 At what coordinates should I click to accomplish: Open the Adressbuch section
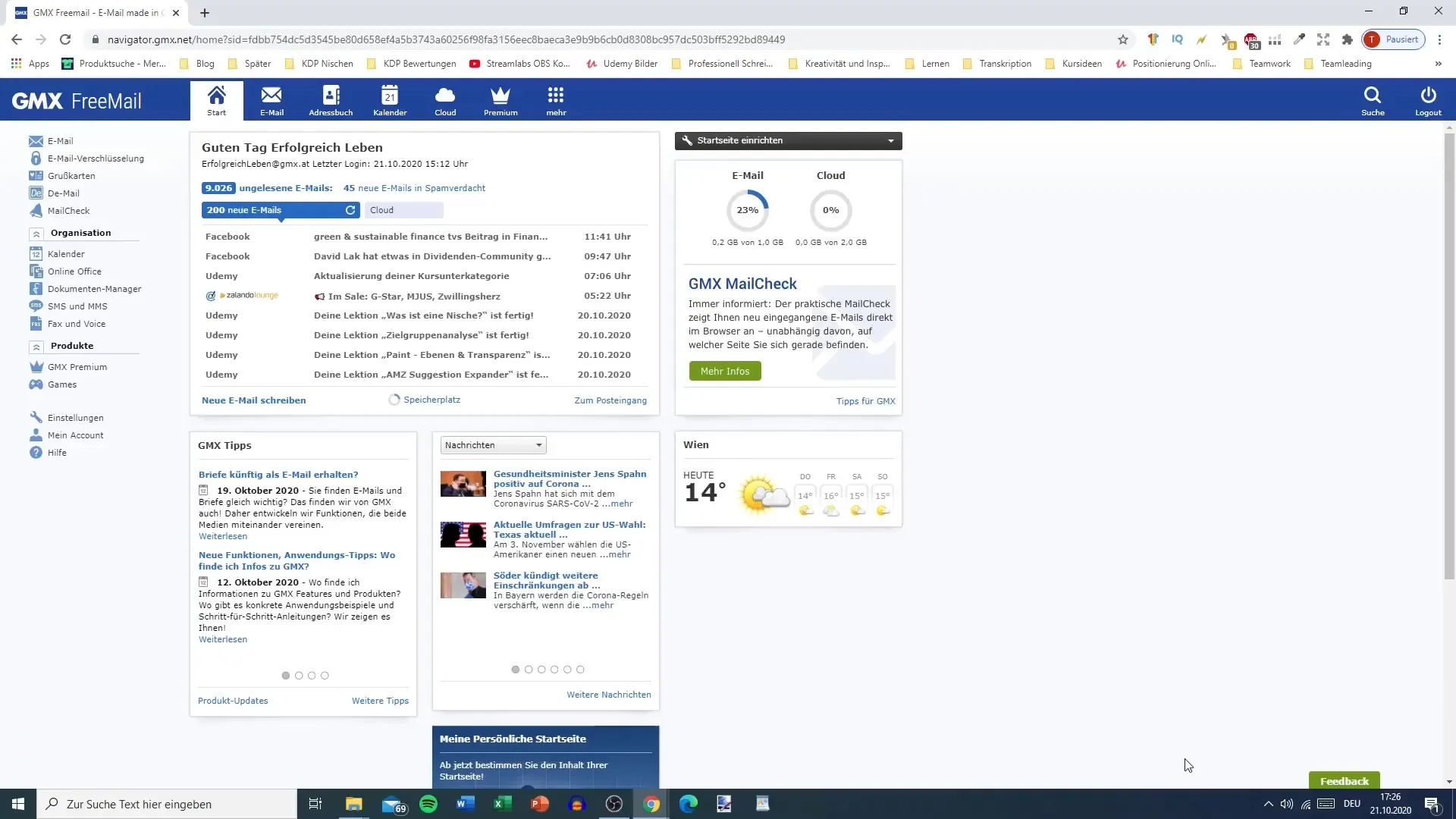point(330,100)
